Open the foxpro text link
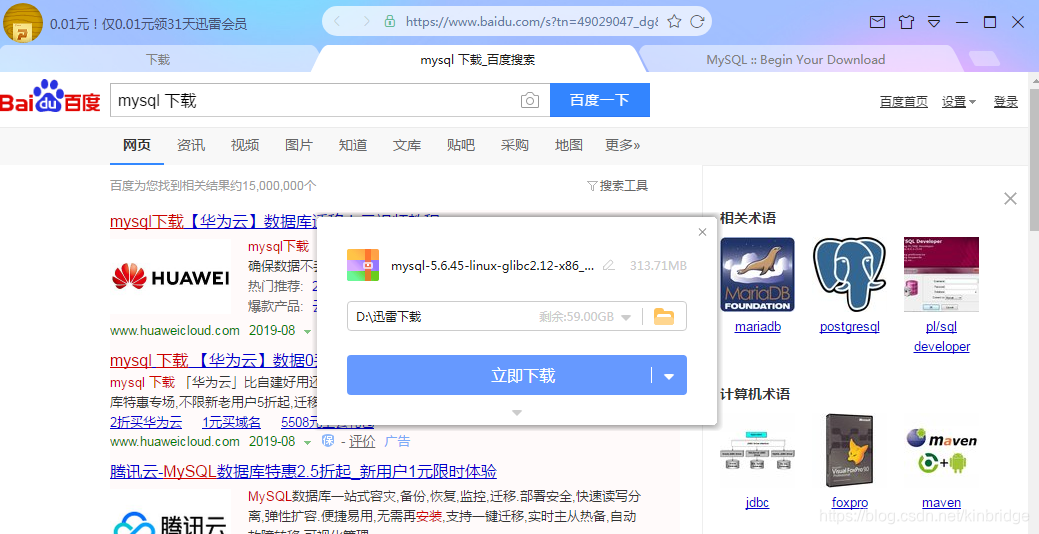 (x=849, y=503)
